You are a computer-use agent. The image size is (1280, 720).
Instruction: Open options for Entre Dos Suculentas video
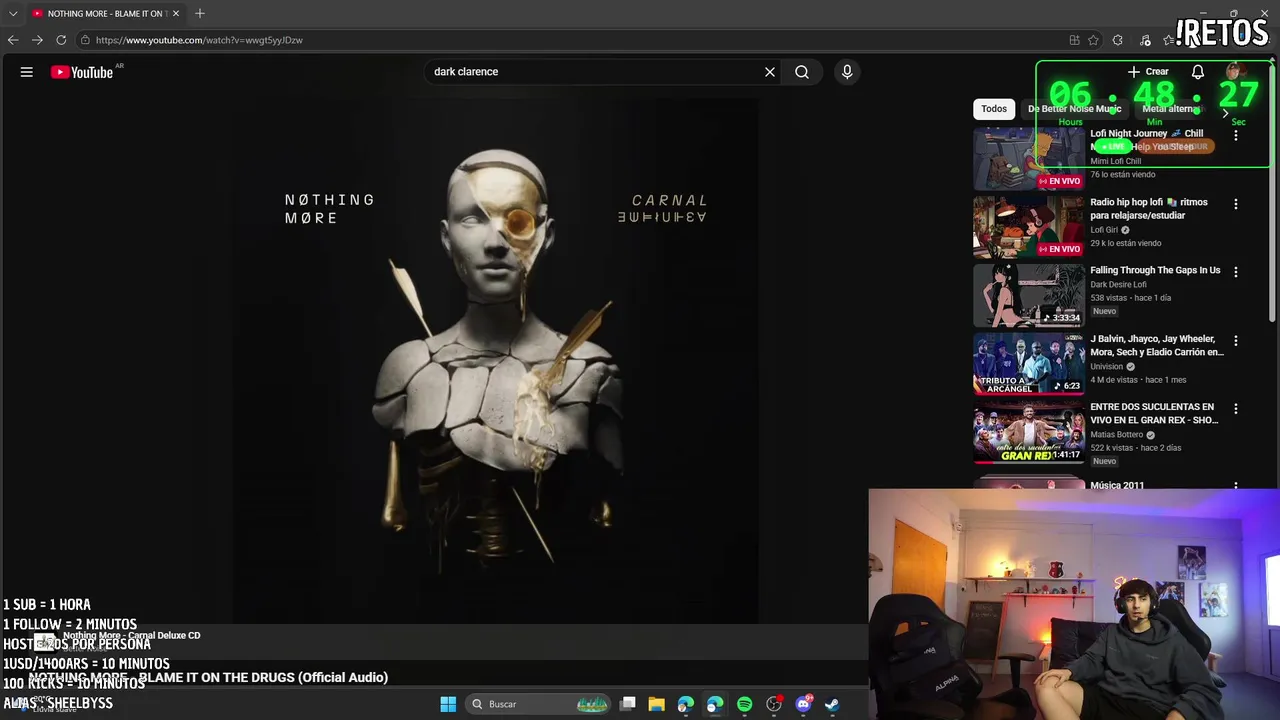click(x=1236, y=409)
